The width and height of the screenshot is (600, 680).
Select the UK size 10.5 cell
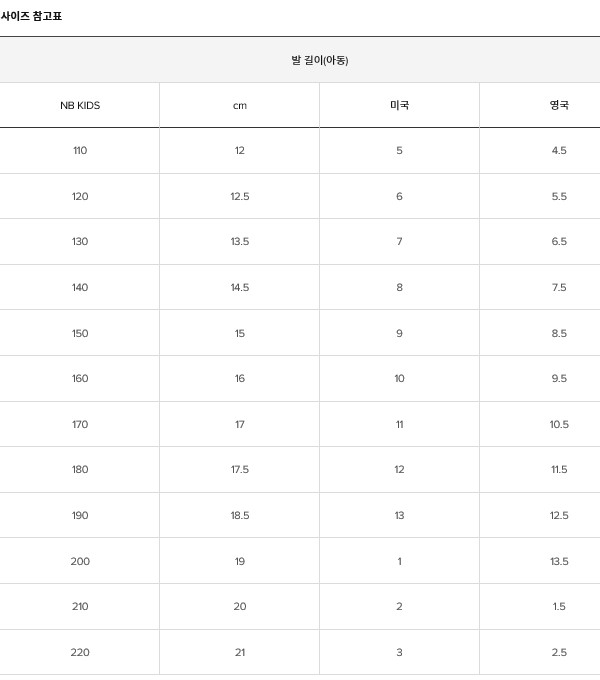[x=540, y=424]
